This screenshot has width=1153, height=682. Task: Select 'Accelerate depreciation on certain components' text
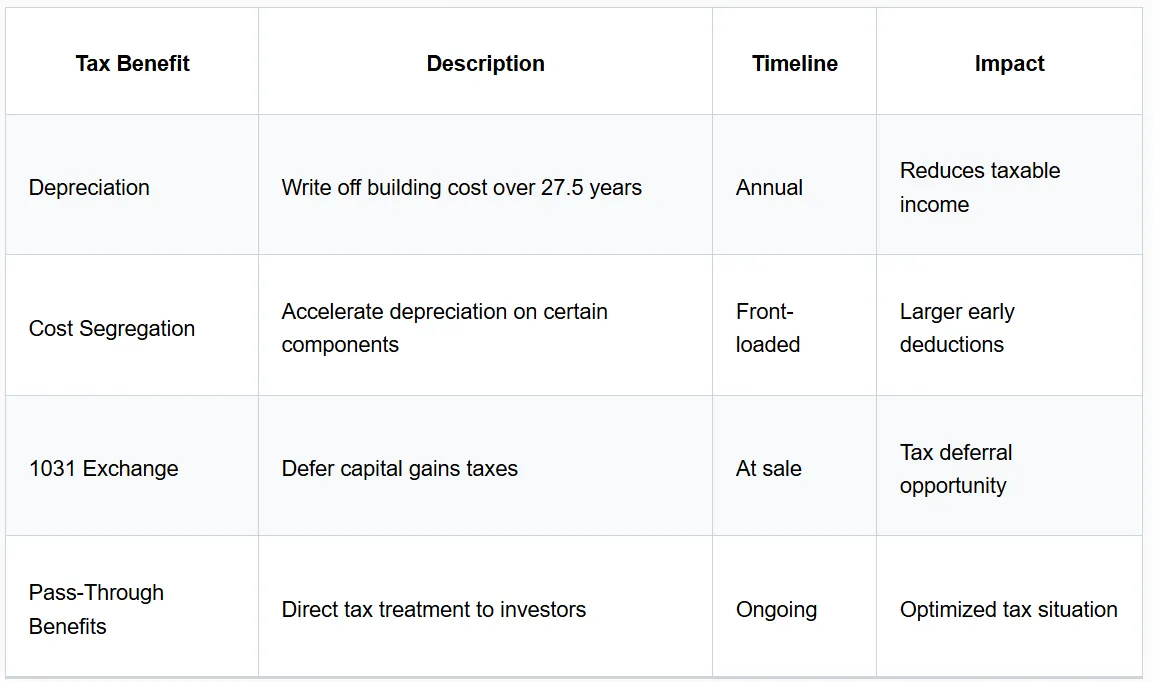[x=445, y=328]
